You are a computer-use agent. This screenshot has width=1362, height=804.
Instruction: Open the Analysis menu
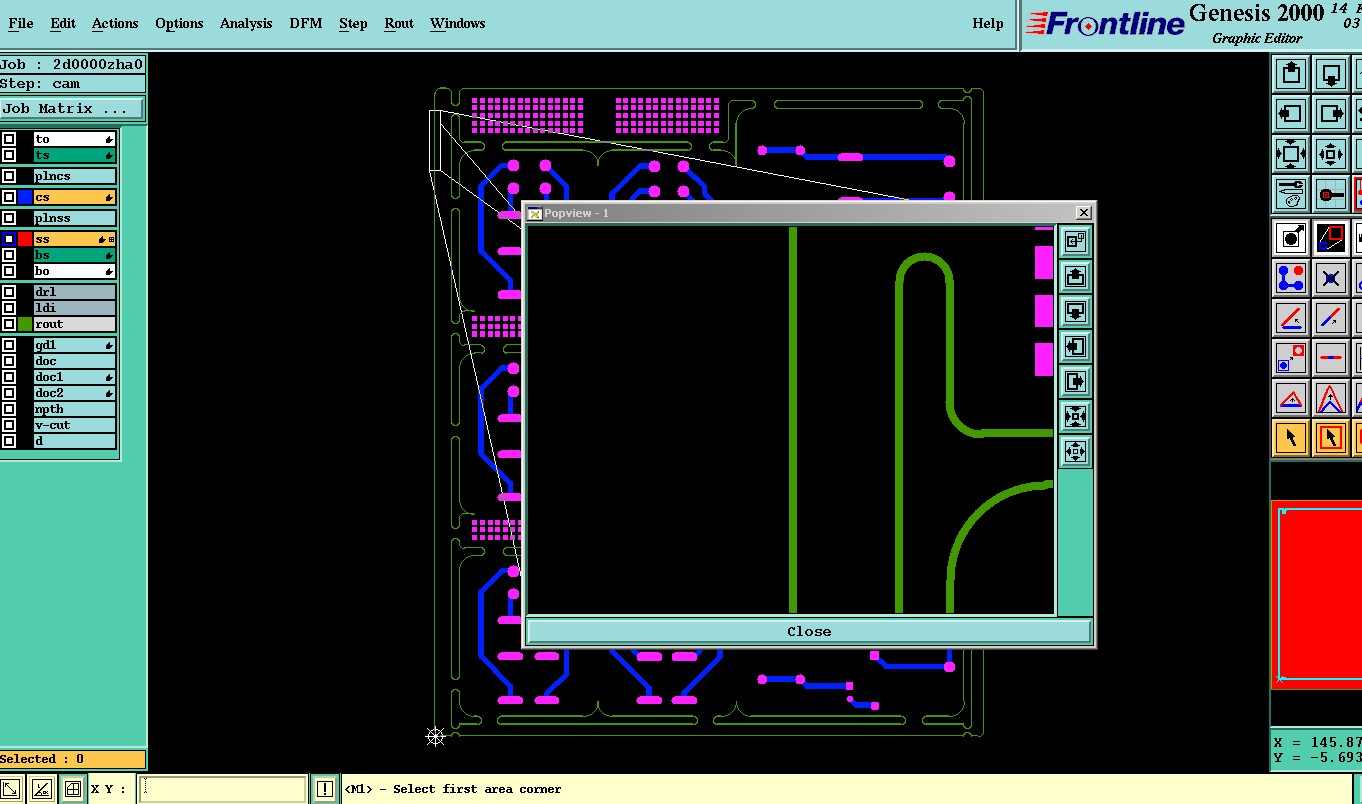pyautogui.click(x=246, y=23)
